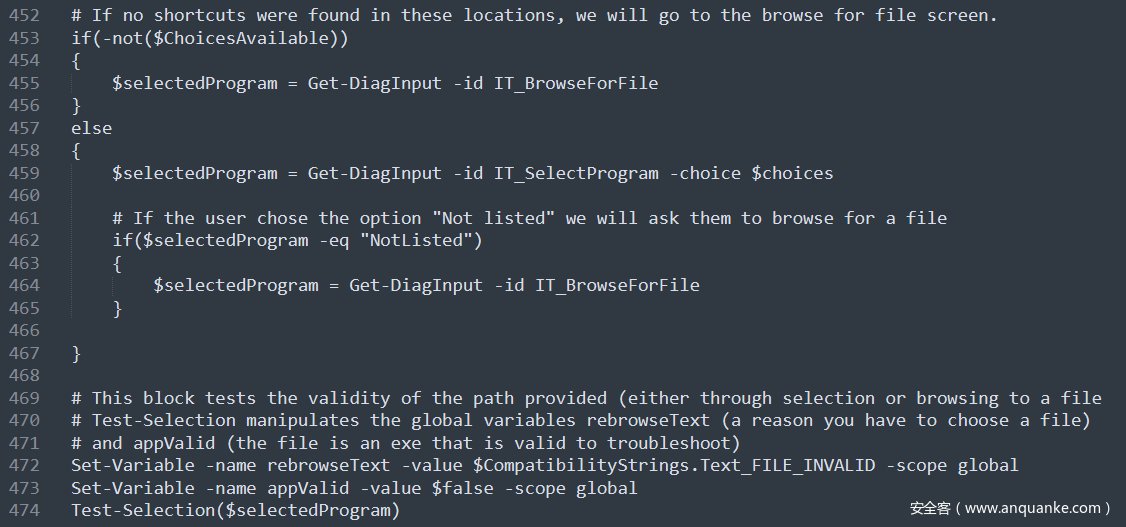Image resolution: width=1126 pixels, height=527 pixels.
Task: Click line number 452 in the gutter
Action: pos(24,16)
